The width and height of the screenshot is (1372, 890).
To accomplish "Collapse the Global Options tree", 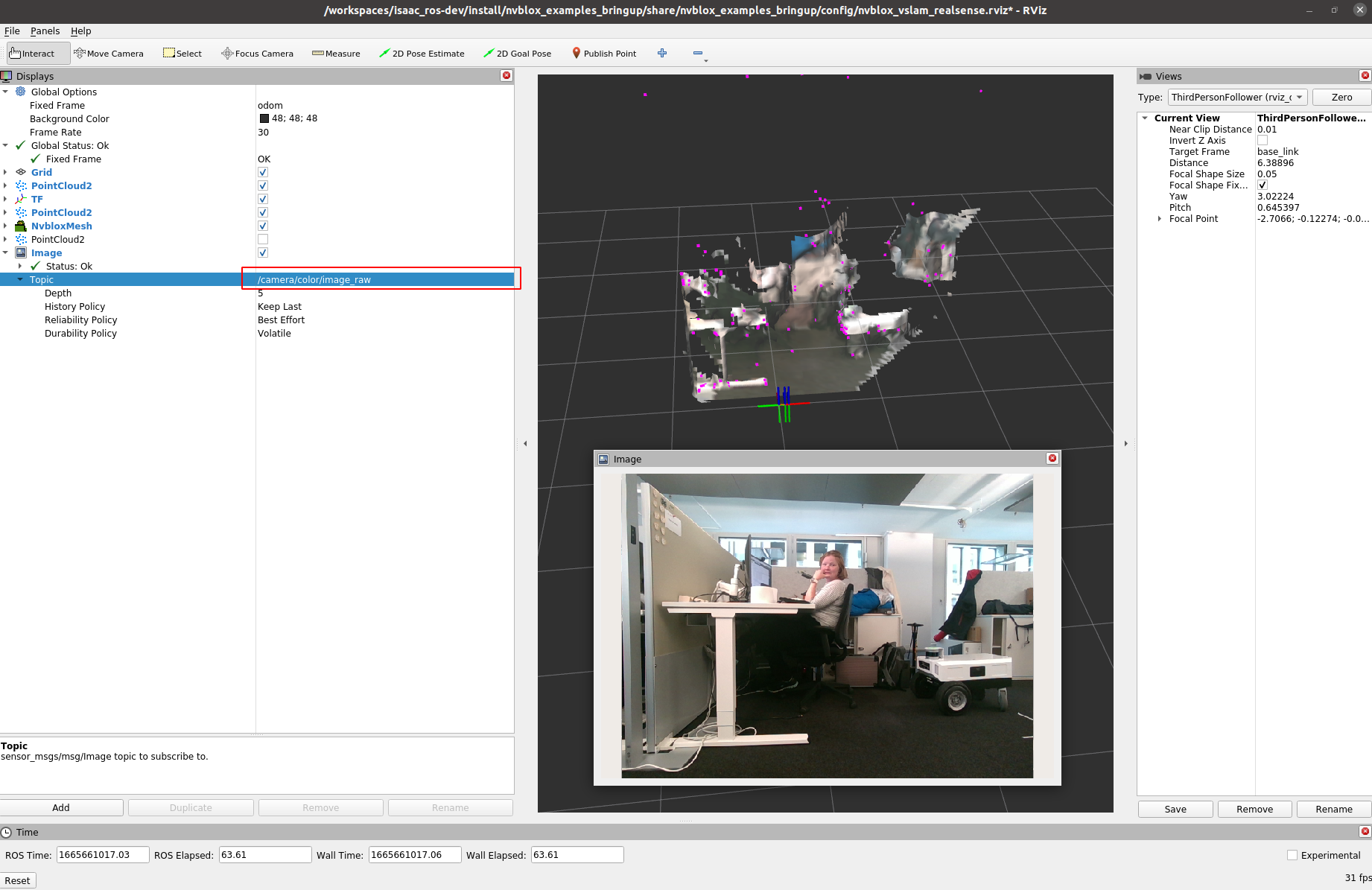I will click(x=6, y=92).
